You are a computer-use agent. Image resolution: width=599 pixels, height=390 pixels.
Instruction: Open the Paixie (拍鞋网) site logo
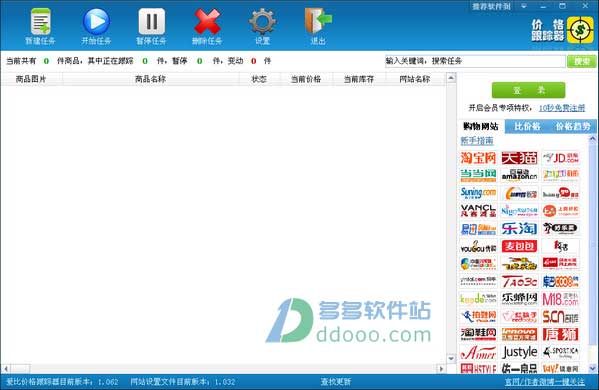(478, 317)
